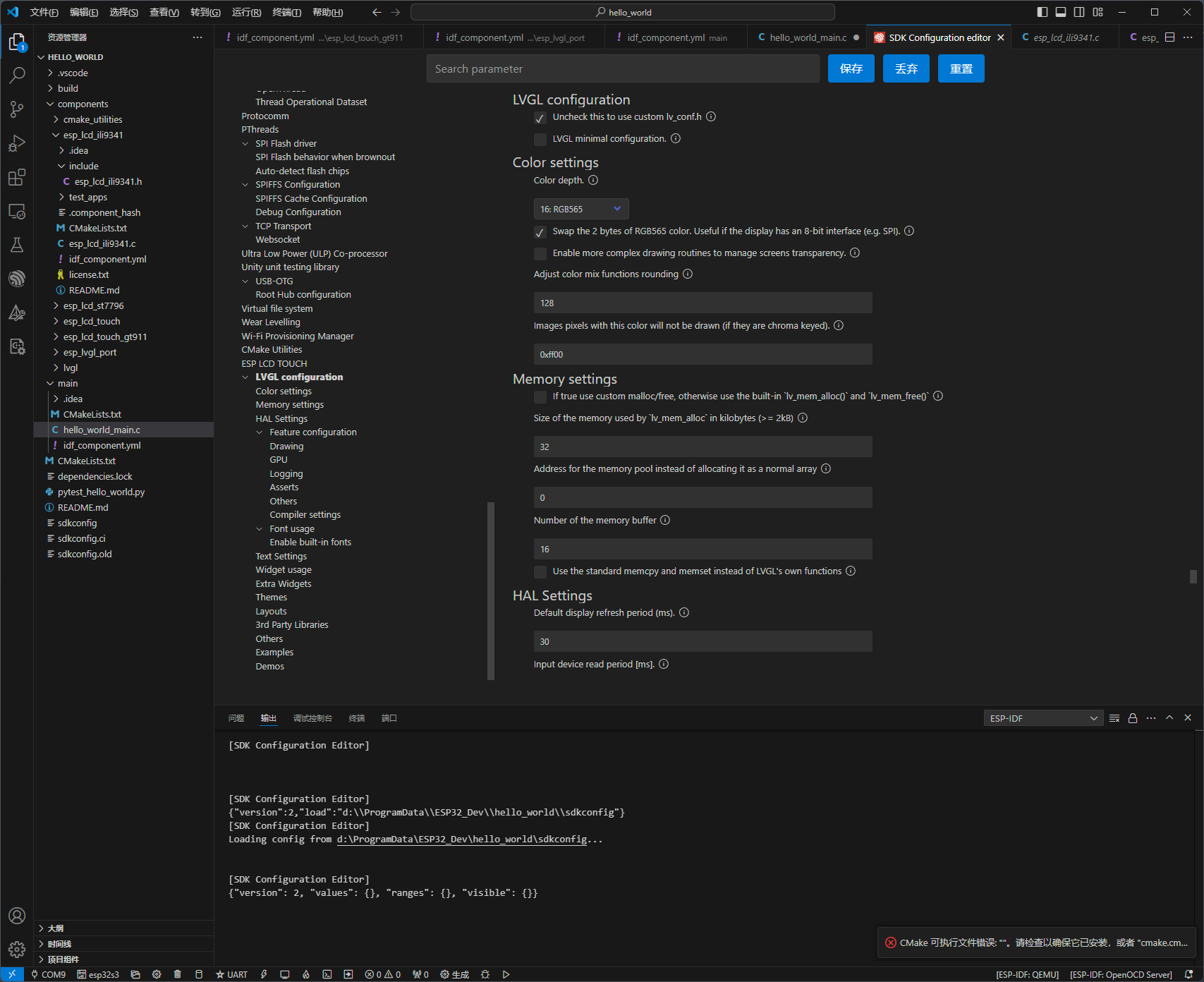Image resolution: width=1204 pixels, height=982 pixels.
Task: Enable LVGL minimal configuration checkbox
Action: (x=540, y=140)
